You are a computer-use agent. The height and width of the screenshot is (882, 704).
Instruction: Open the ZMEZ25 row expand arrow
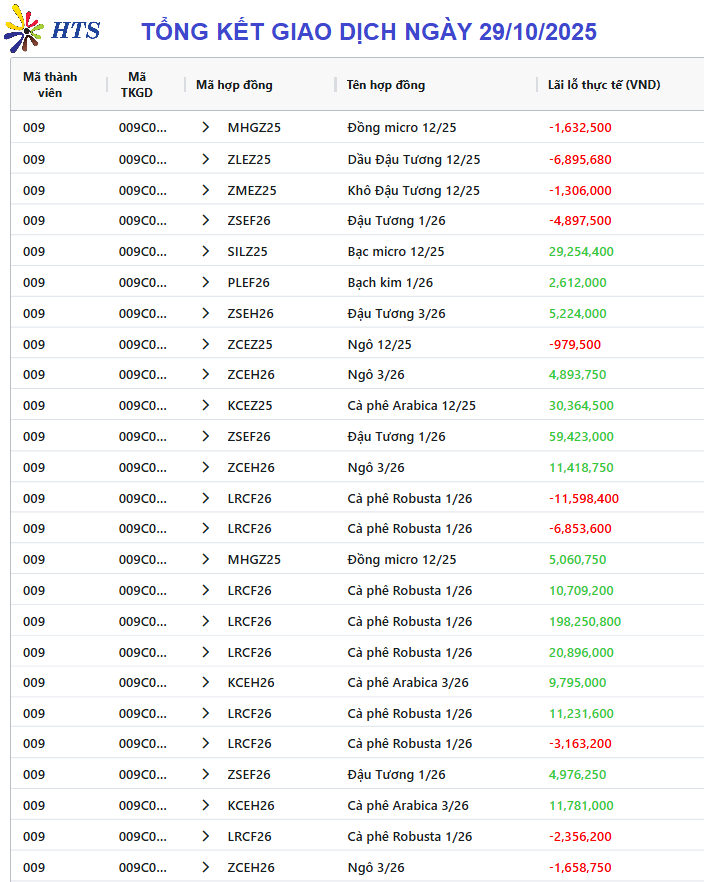click(206, 190)
